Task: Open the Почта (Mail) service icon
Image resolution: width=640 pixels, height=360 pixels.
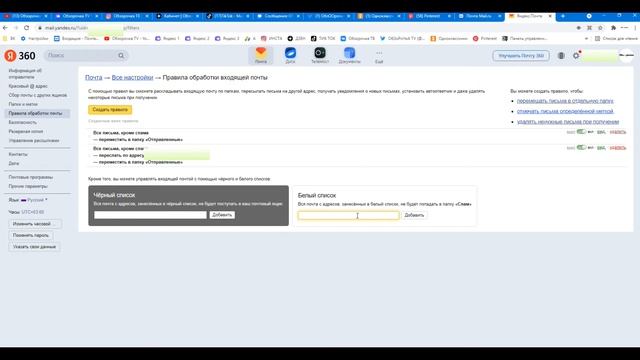Action: click(x=261, y=55)
